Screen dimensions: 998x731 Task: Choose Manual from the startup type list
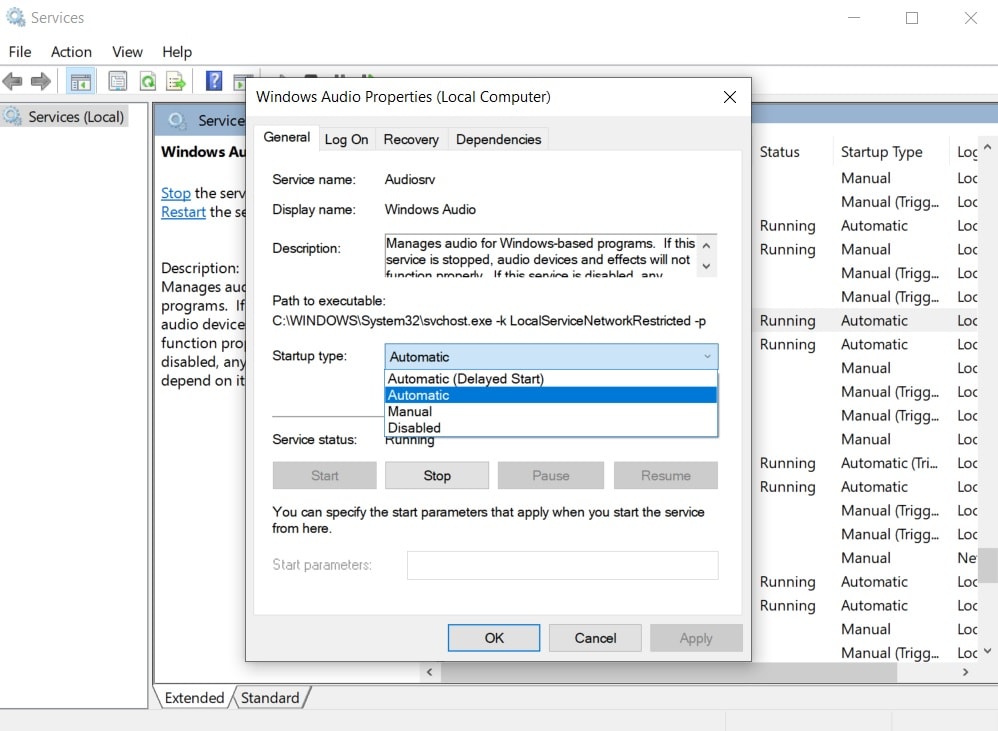(551, 412)
